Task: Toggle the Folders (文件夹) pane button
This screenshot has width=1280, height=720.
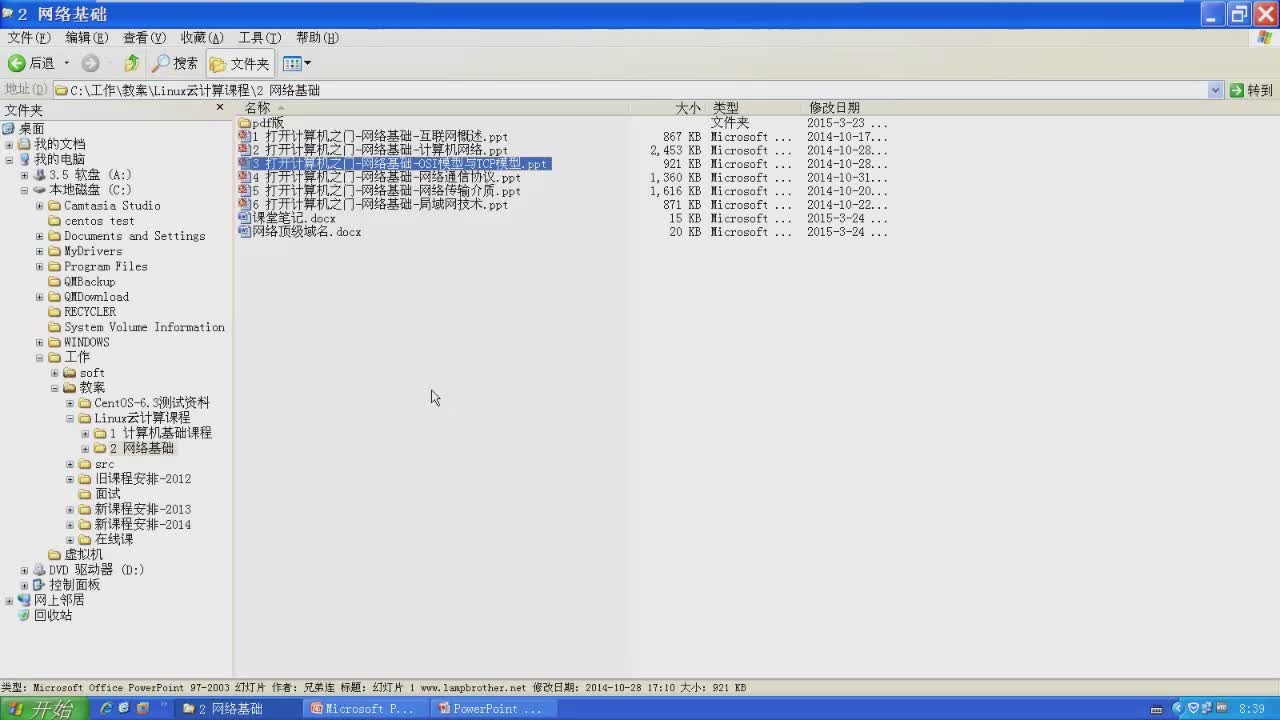Action: point(240,64)
